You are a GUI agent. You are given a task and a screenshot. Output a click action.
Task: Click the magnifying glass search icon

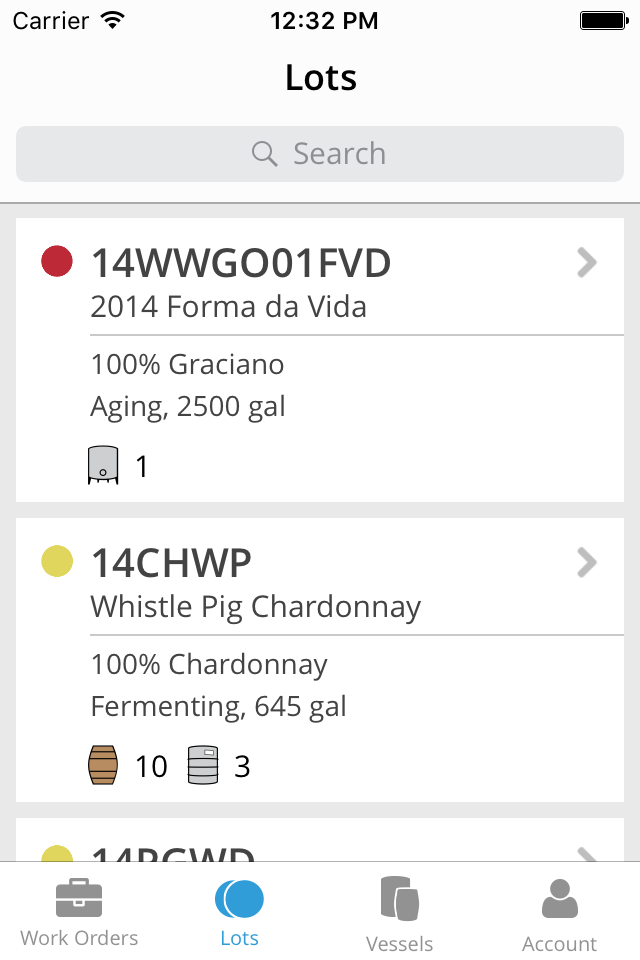[x=265, y=154]
